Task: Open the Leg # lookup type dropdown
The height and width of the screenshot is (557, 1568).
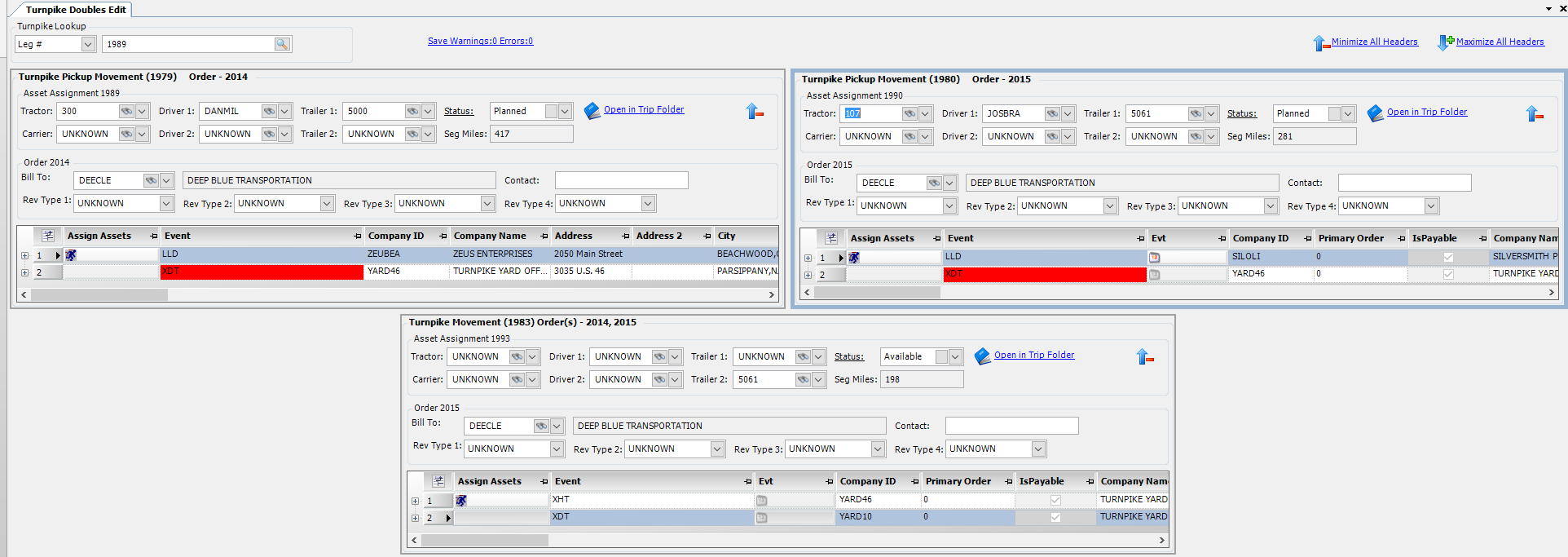Action: [x=88, y=44]
